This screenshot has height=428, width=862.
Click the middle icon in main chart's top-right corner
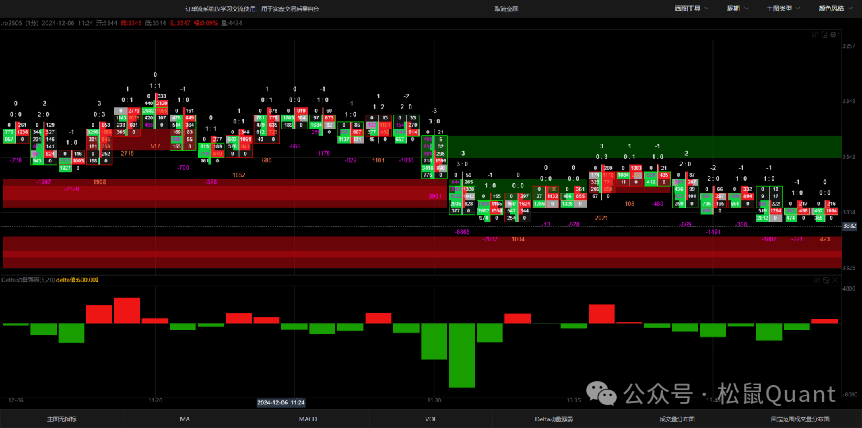[825, 33]
